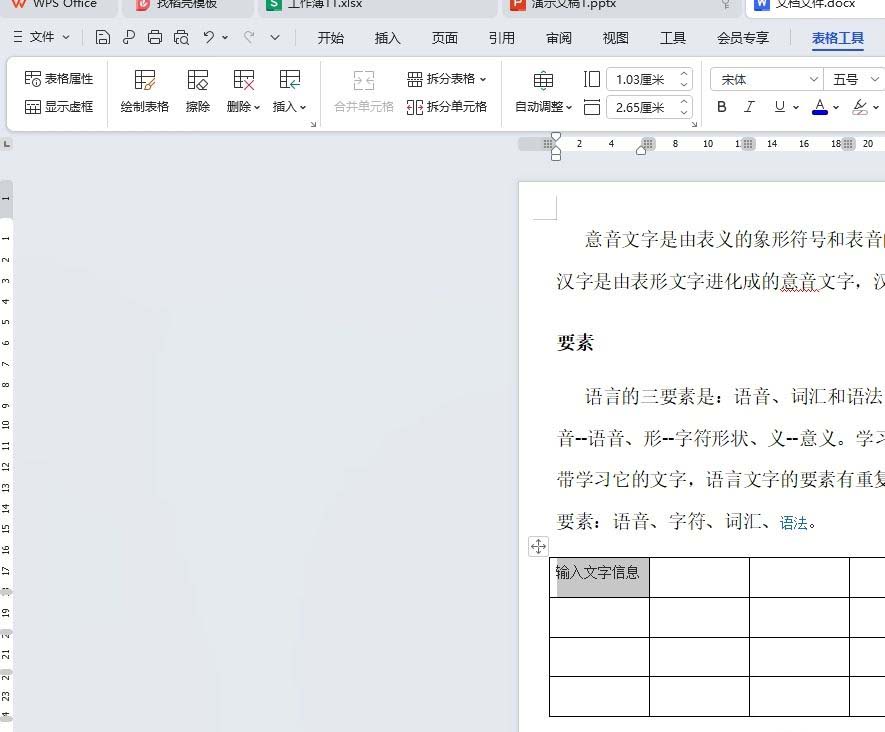The height and width of the screenshot is (732, 885).
Task: Click the highlight pen icon
Action: tap(860, 107)
